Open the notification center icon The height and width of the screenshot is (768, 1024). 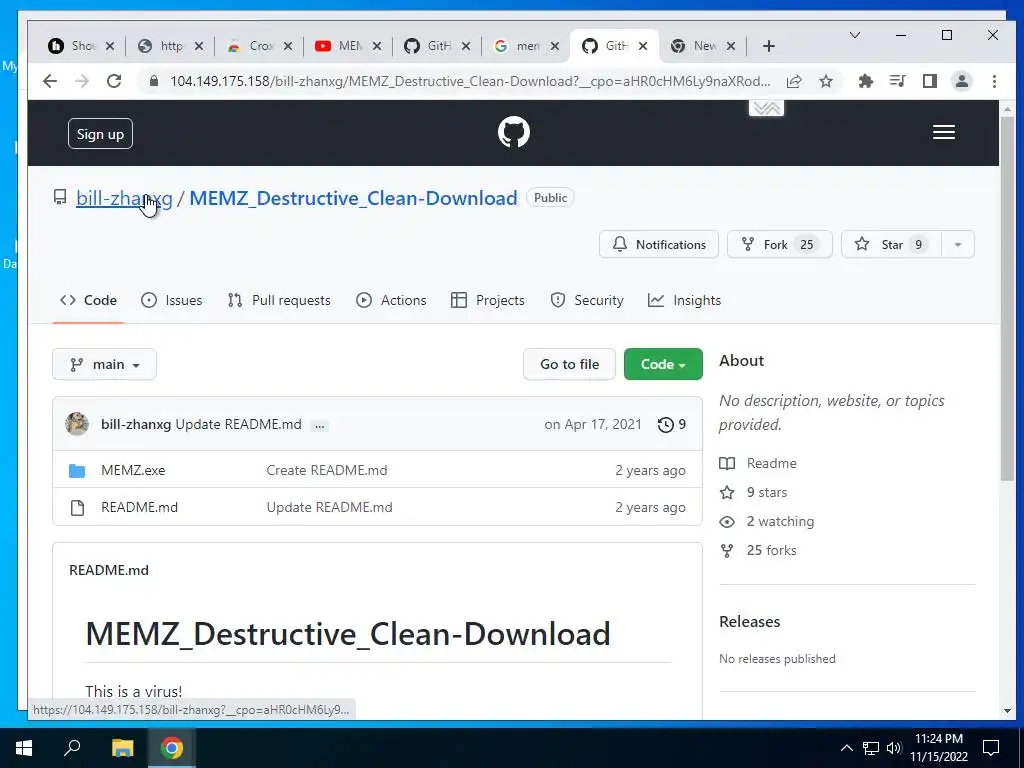point(991,748)
